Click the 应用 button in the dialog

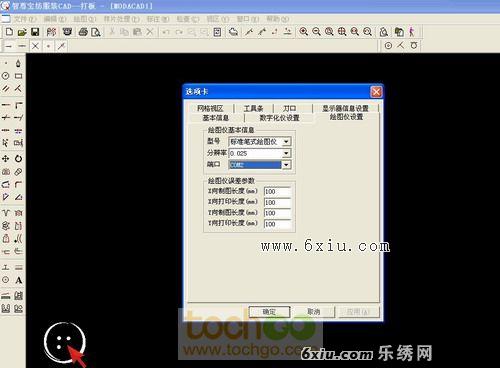point(358,312)
